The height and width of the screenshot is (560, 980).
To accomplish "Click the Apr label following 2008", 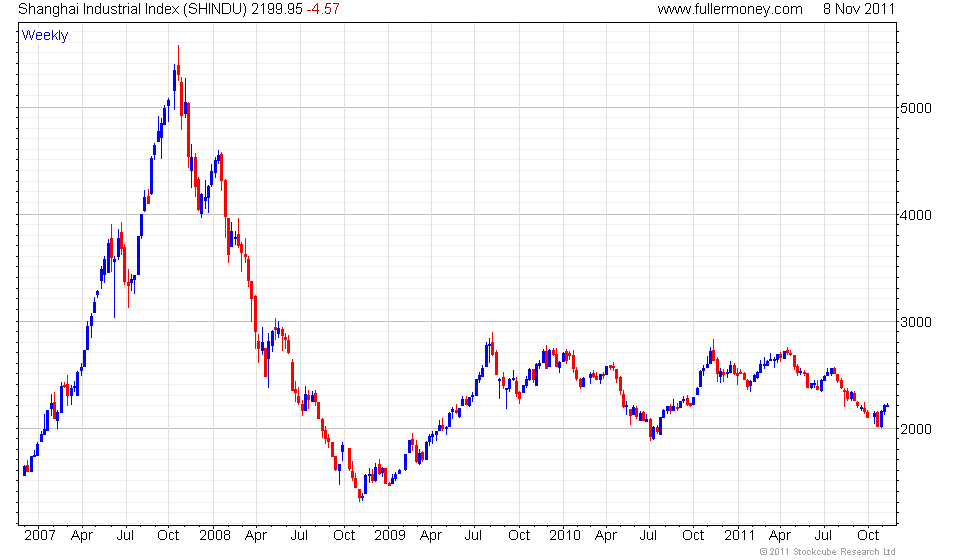I will tap(256, 536).
